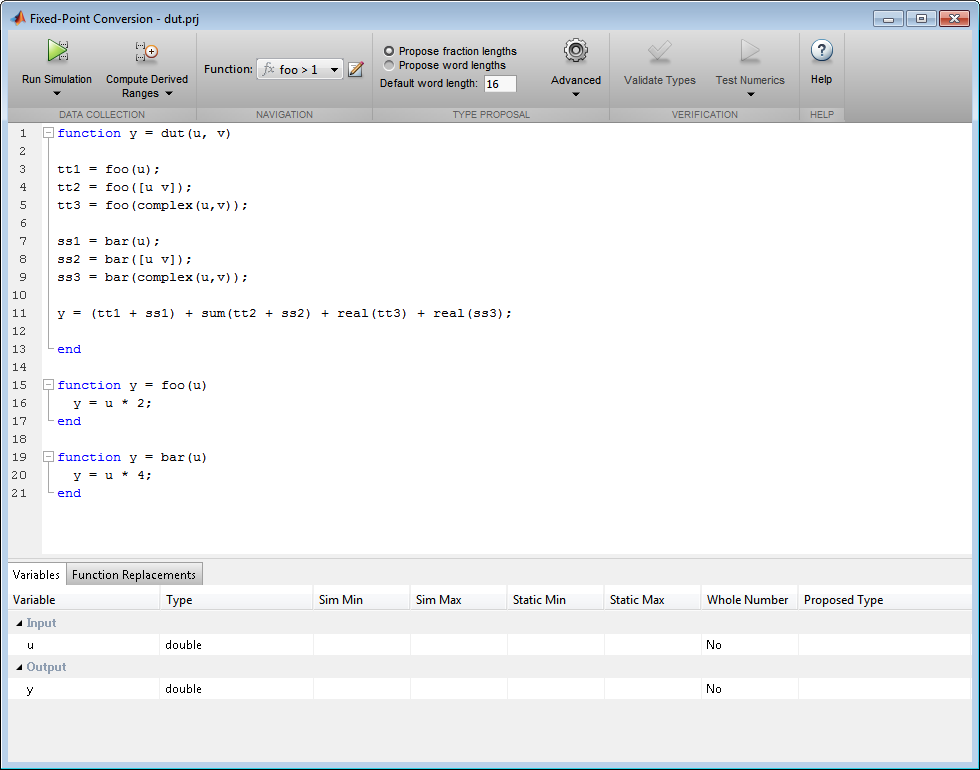
Task: Click the Compute Derived Ranges icon
Action: [x=147, y=52]
